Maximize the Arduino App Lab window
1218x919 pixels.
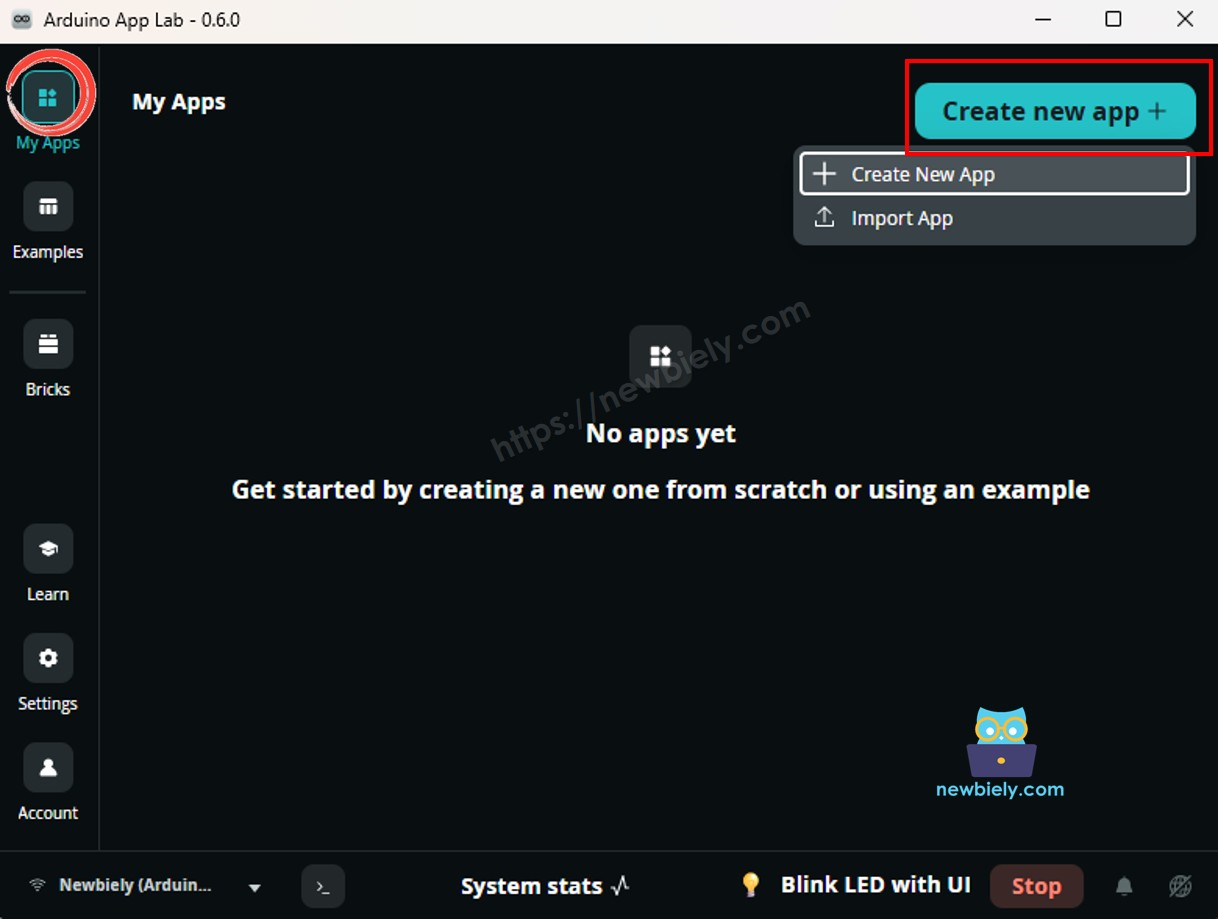point(1113,20)
